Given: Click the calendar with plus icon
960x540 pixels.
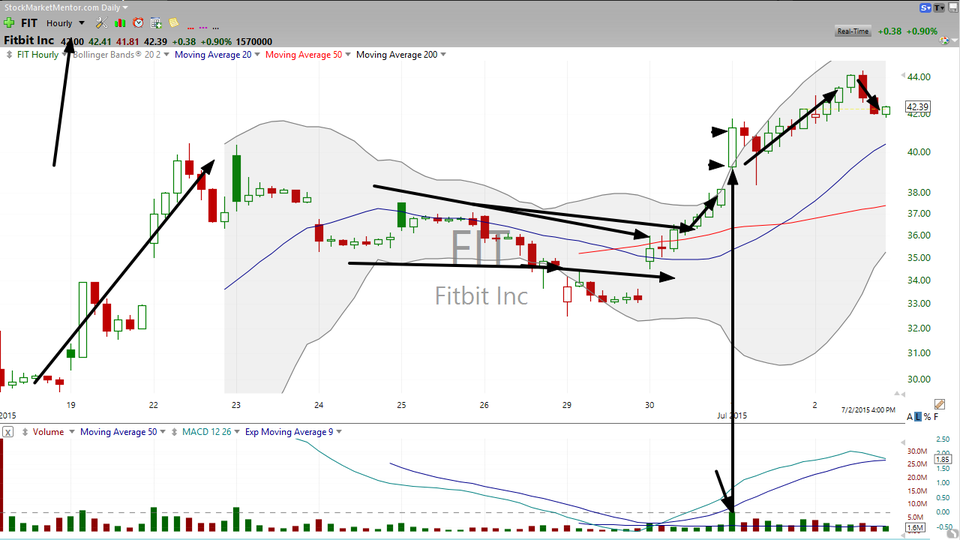Looking at the screenshot, I should pyautogui.click(x=156, y=23).
